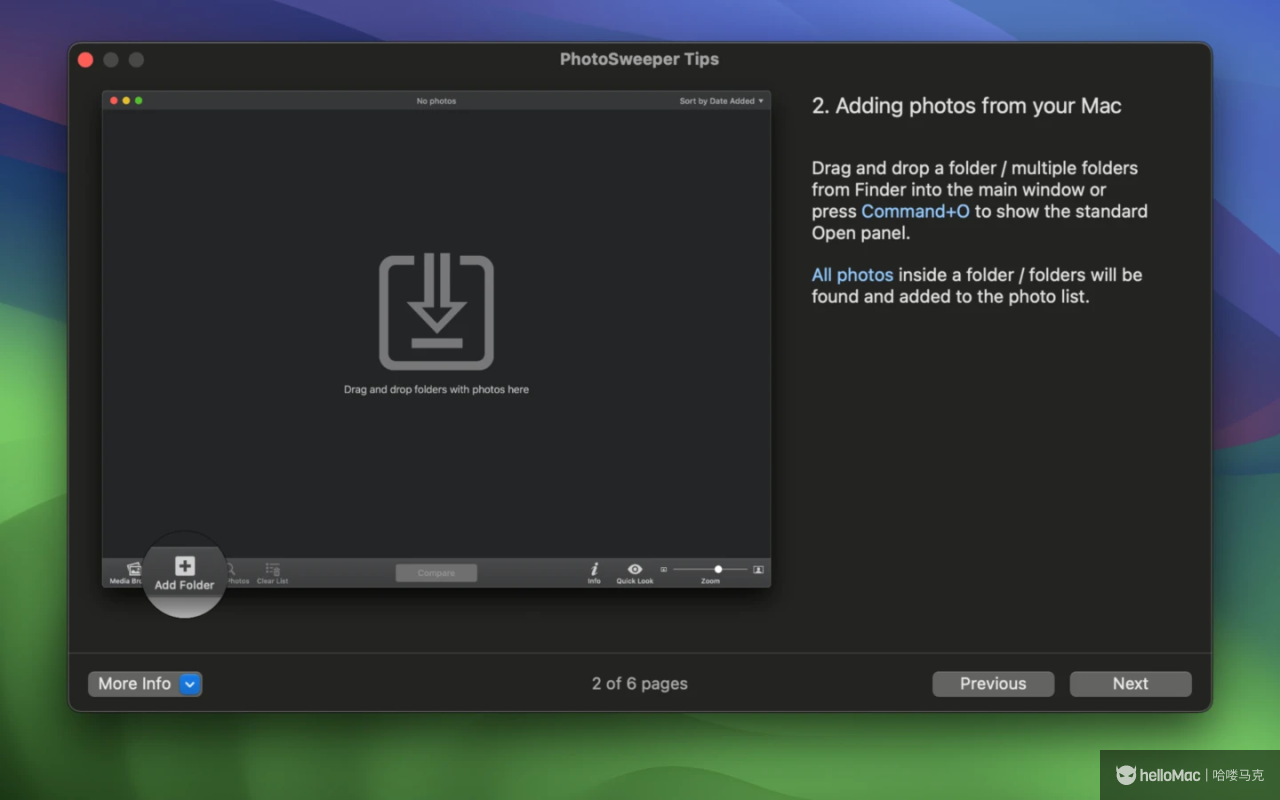This screenshot has width=1280, height=800.
Task: Click the '2 of 6 pages' indicator
Action: [x=640, y=684]
